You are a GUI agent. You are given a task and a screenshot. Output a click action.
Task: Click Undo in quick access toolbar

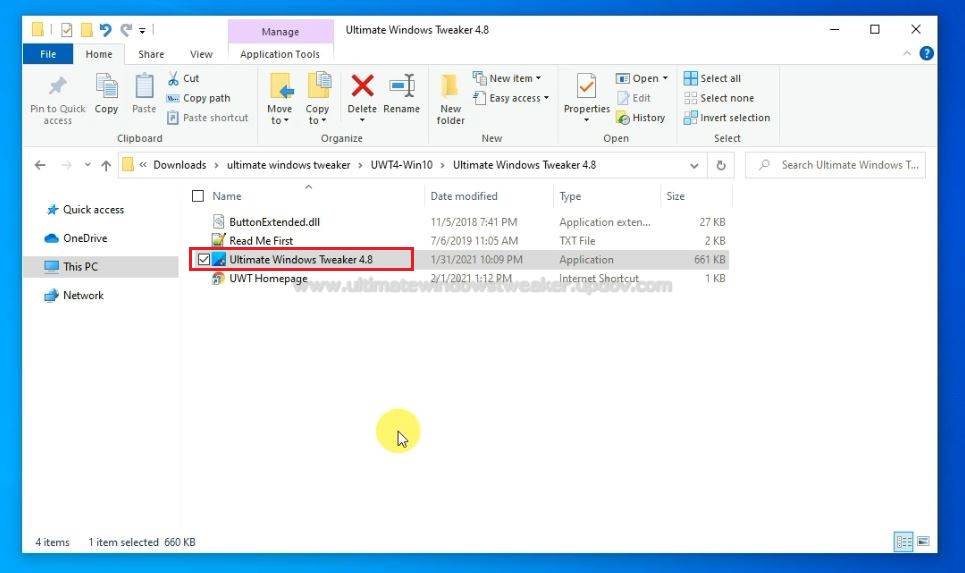point(105,30)
